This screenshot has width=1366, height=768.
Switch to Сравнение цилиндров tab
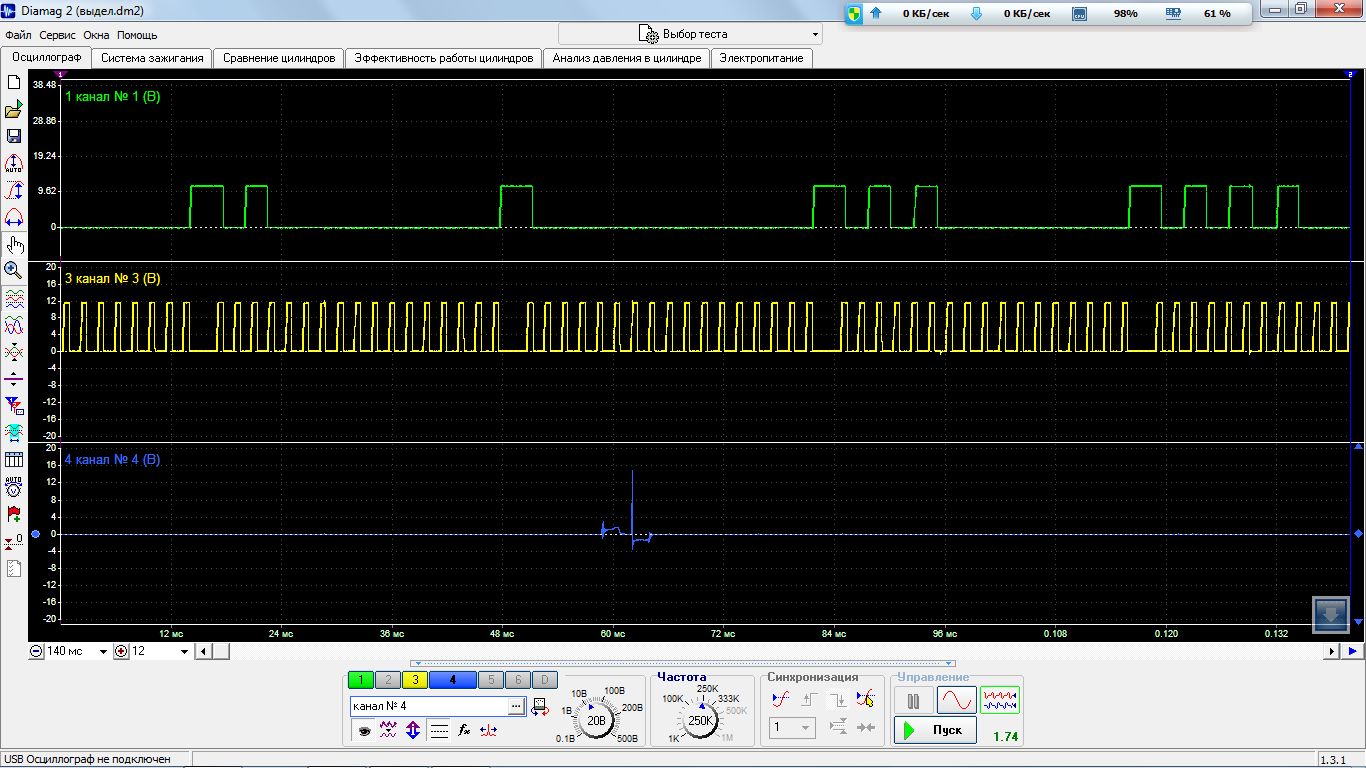[x=279, y=58]
